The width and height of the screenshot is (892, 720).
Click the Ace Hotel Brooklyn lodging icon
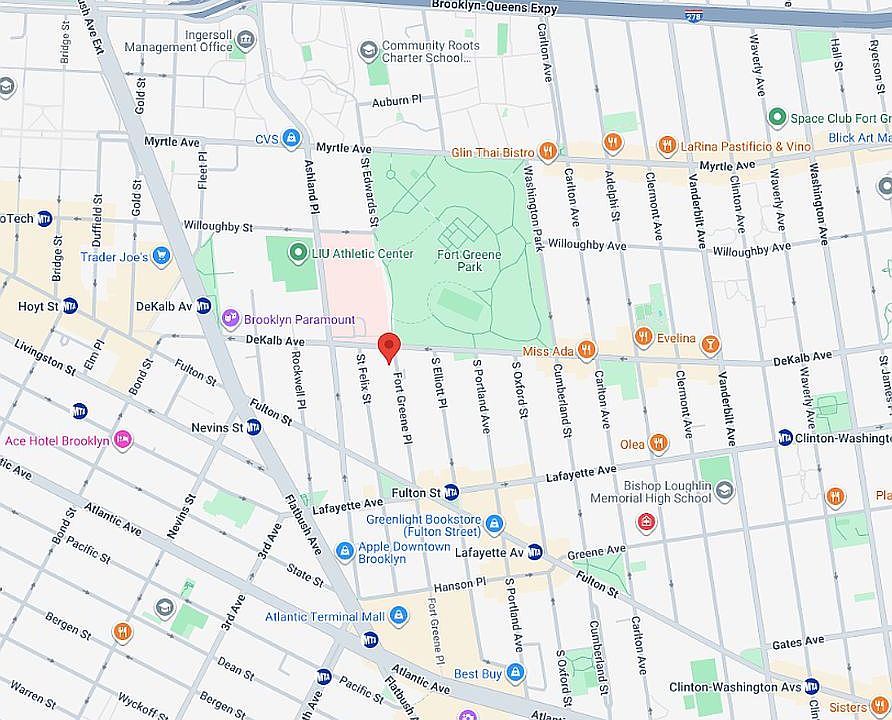[123, 440]
